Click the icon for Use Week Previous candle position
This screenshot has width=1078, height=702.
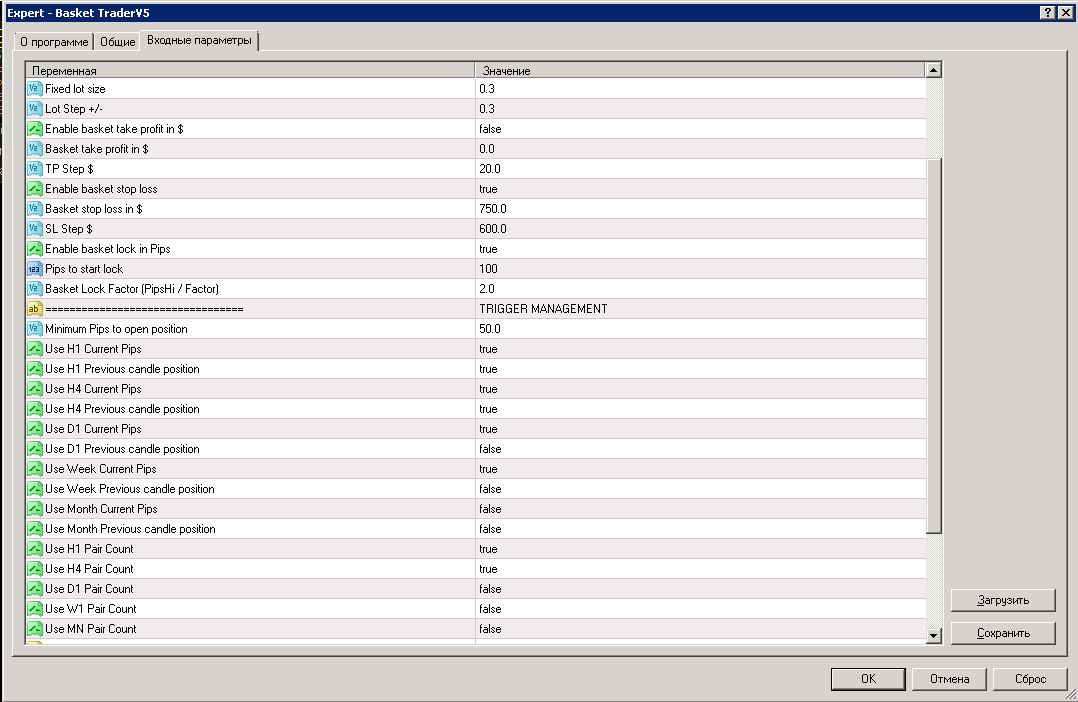[34, 489]
